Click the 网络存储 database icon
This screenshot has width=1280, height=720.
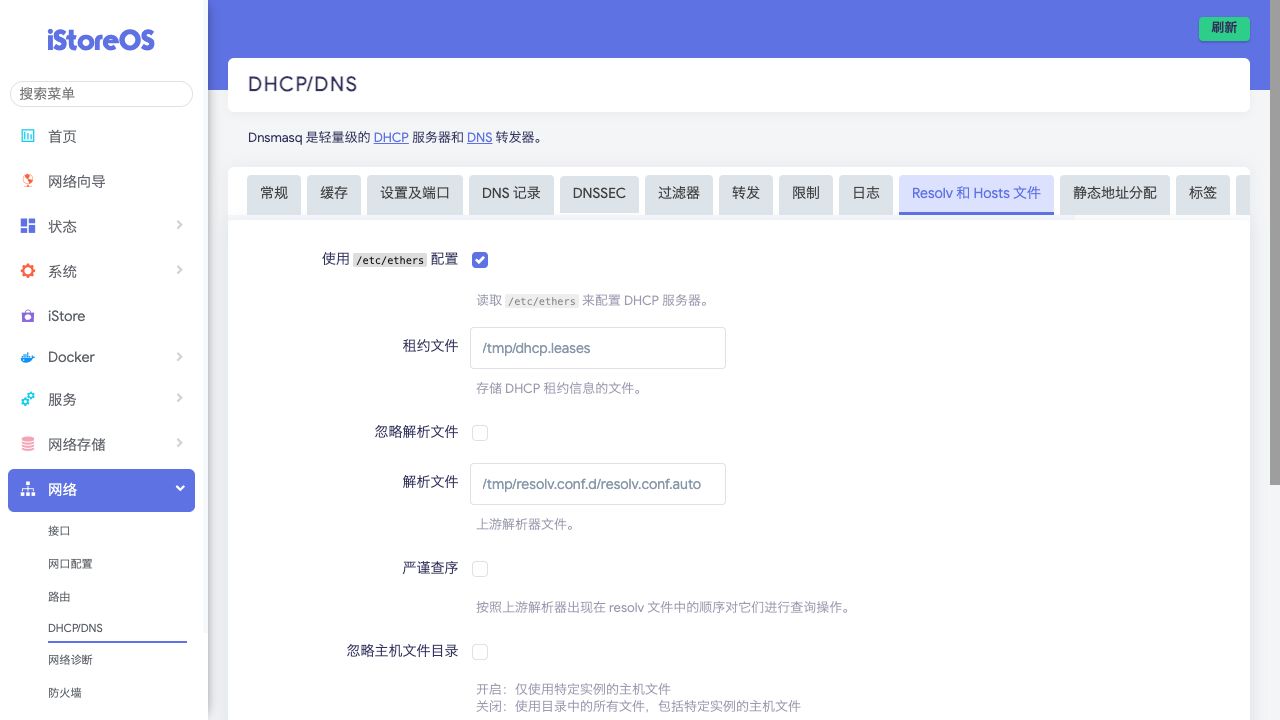point(28,444)
